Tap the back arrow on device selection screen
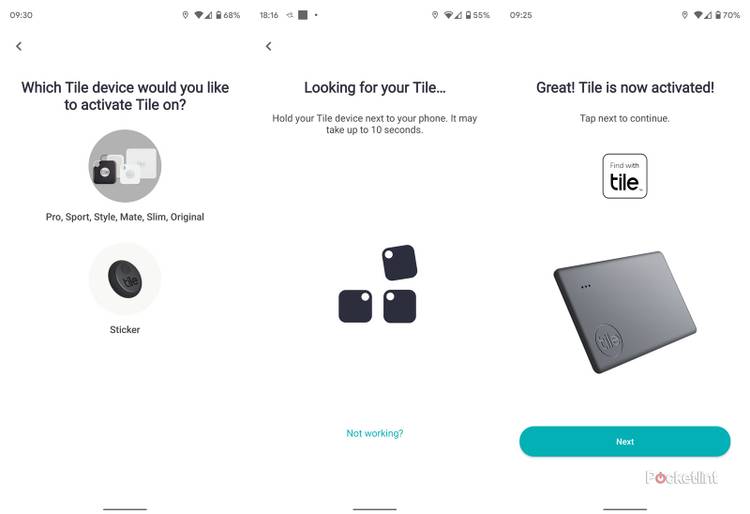 [x=19, y=46]
